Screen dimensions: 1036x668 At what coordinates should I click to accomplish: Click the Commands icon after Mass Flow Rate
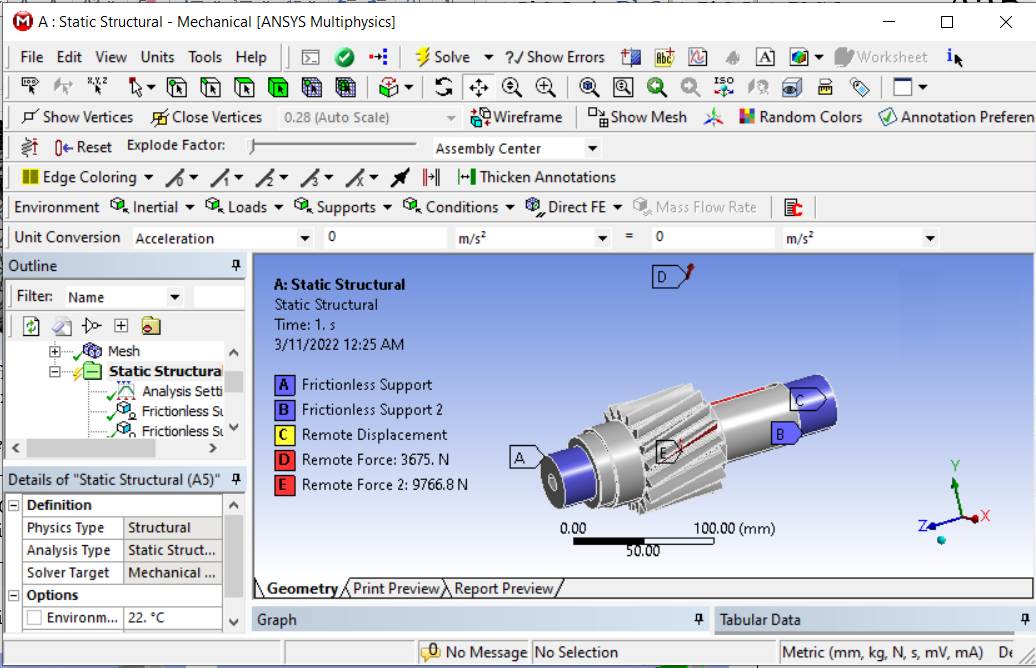[793, 207]
